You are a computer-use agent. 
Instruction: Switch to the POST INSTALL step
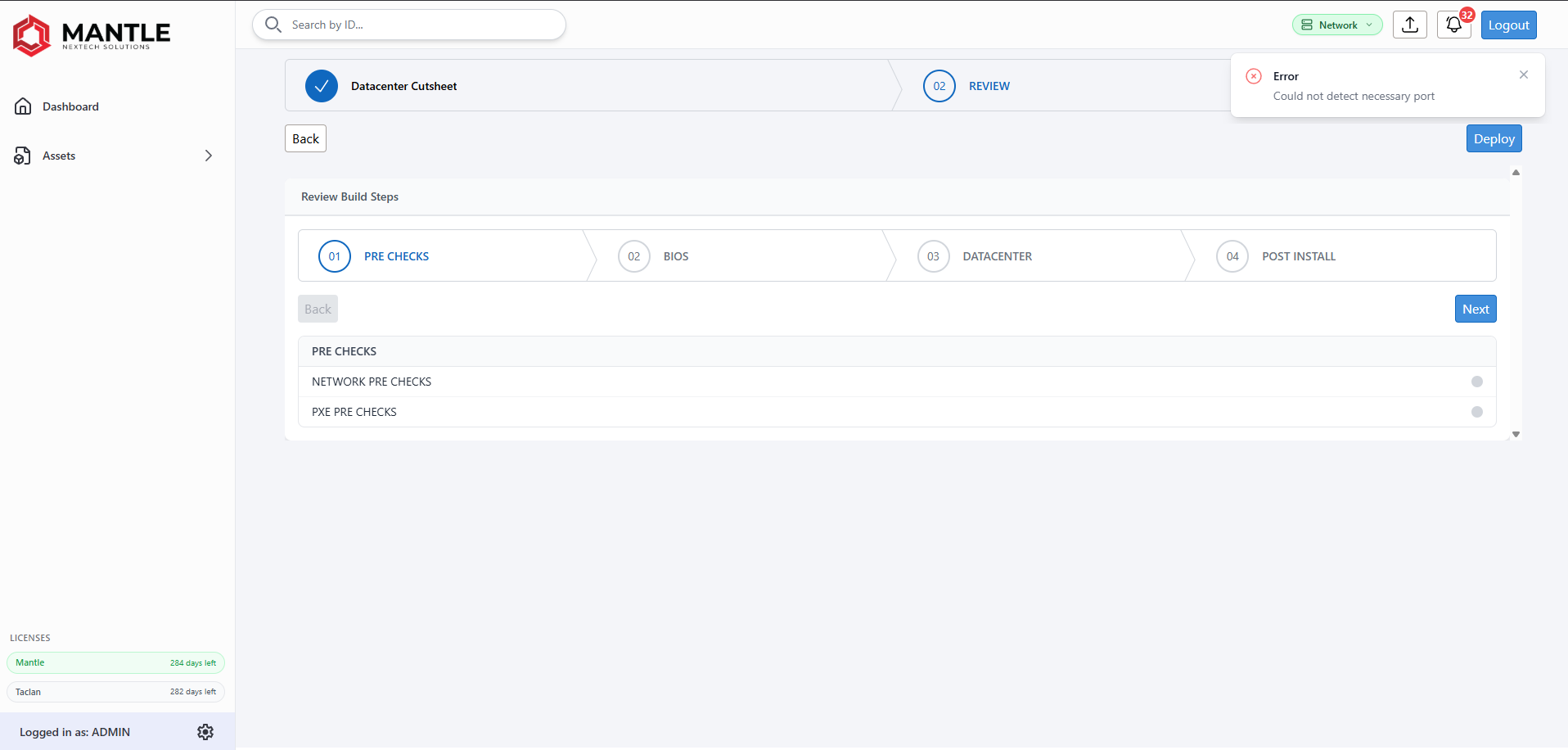tap(1299, 256)
